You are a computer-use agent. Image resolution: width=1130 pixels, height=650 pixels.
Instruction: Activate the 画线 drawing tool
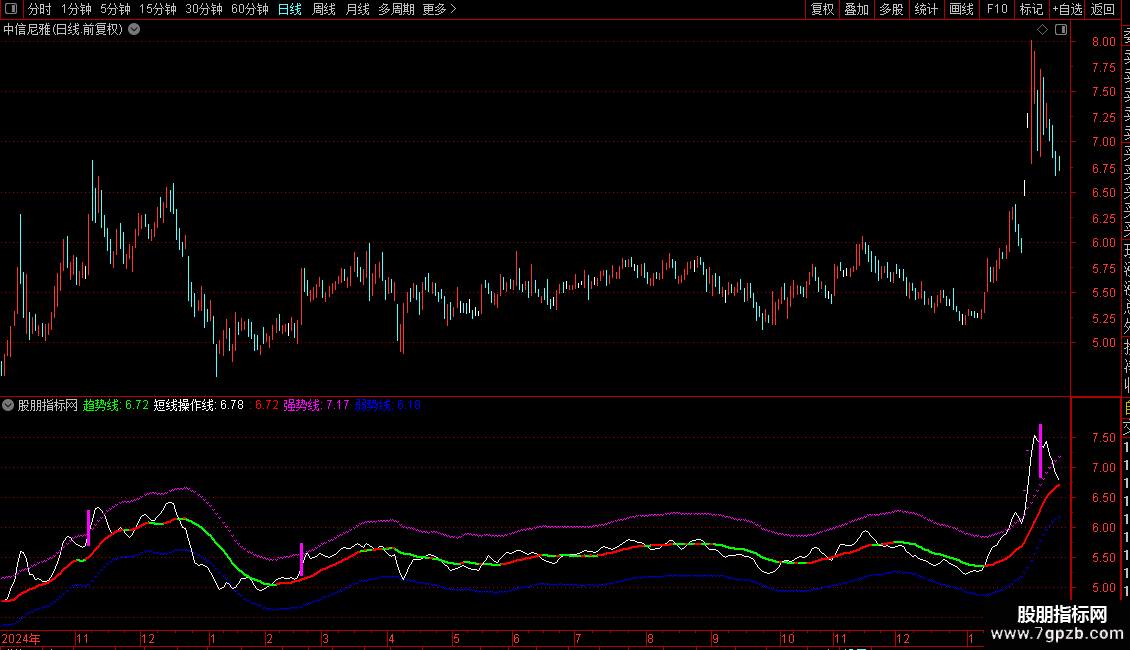[x=961, y=9]
